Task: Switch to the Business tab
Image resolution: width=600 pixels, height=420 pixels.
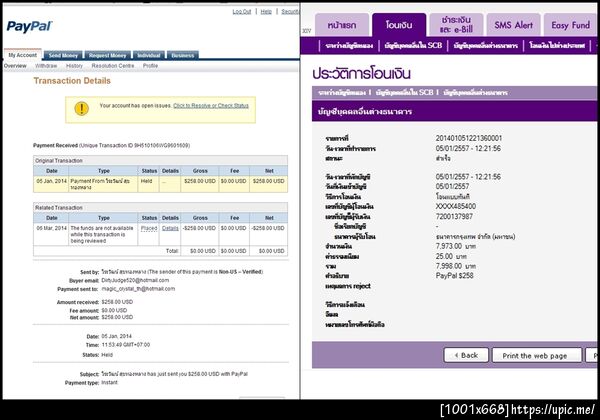Action: 183,55
